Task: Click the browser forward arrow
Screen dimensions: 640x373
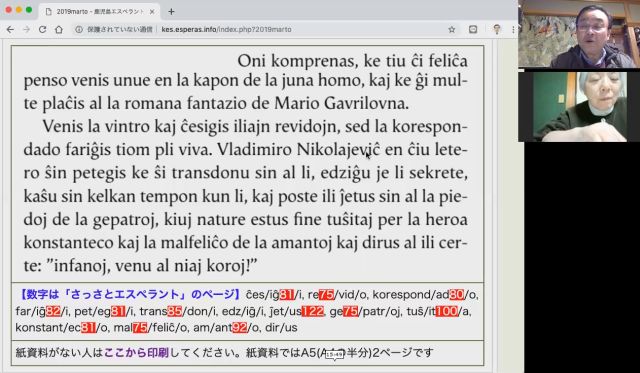Action: pos(27,29)
